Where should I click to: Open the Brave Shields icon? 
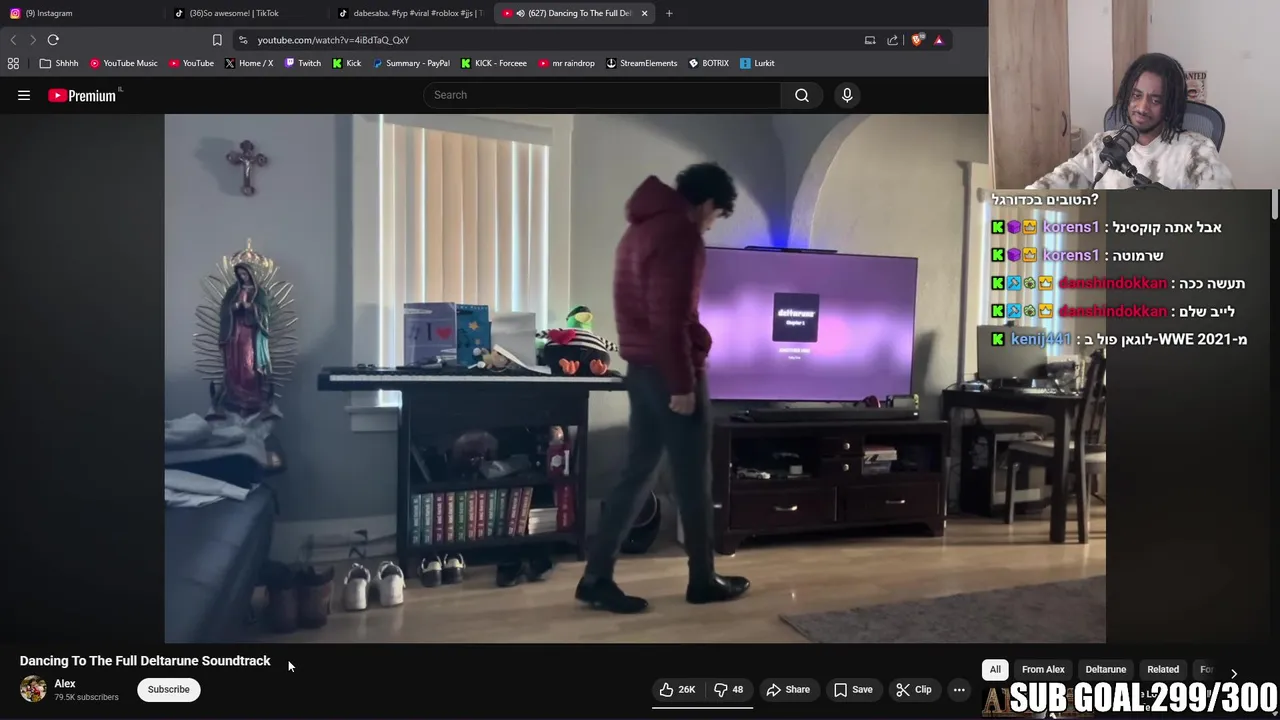[x=917, y=40]
